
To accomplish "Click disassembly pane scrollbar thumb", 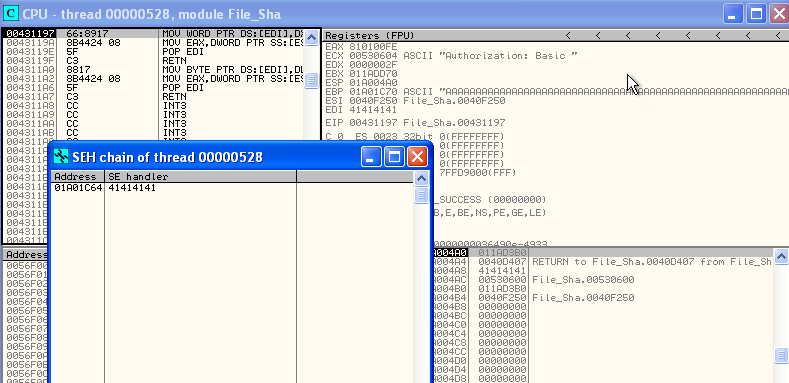I will point(311,81).
